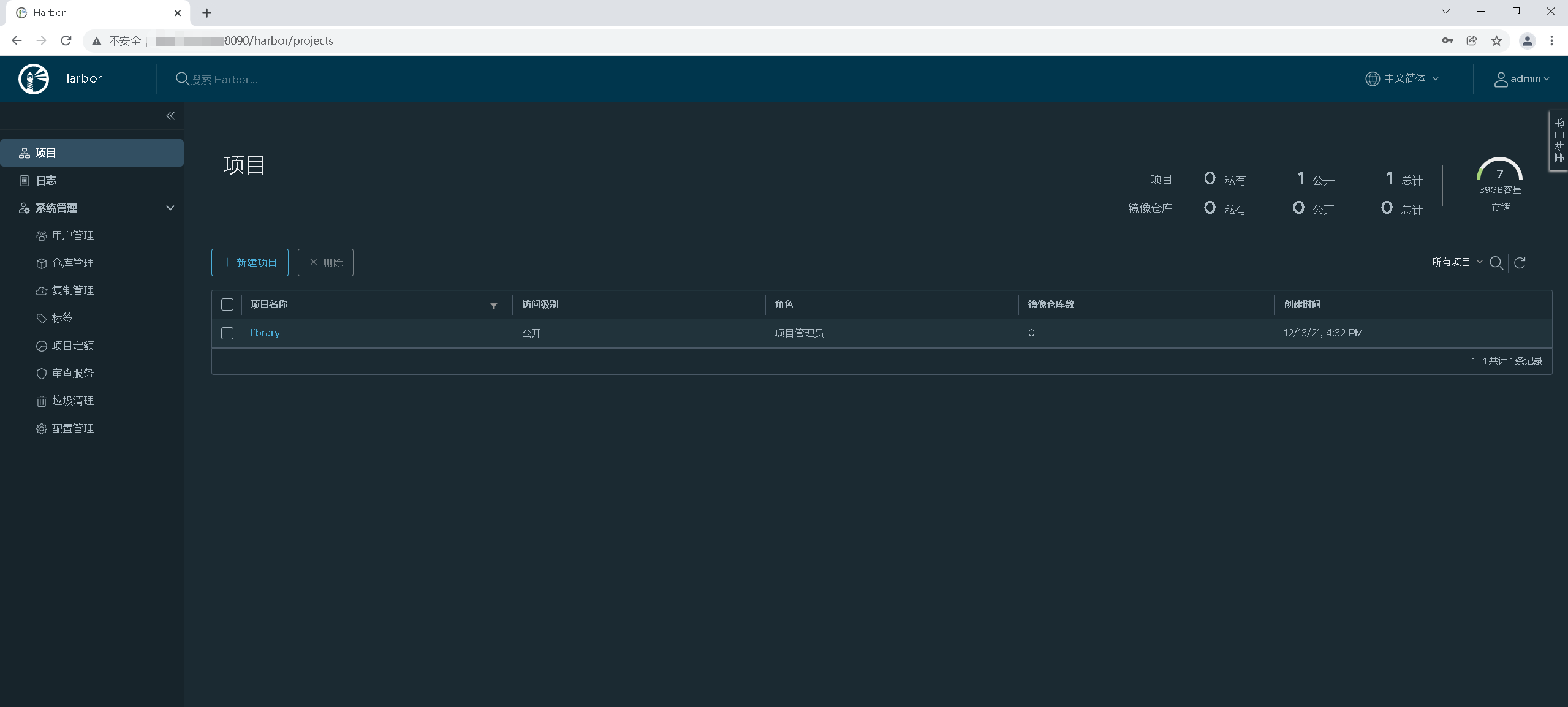This screenshot has height=707, width=1568.
Task: Open the 所有项目 filter dropdown
Action: (x=1456, y=262)
